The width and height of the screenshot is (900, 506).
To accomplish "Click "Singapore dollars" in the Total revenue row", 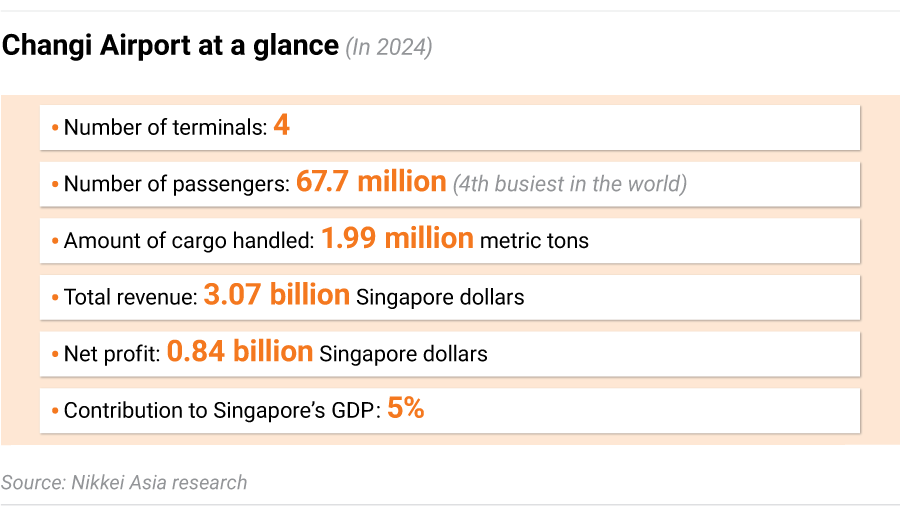I will click(x=440, y=297).
